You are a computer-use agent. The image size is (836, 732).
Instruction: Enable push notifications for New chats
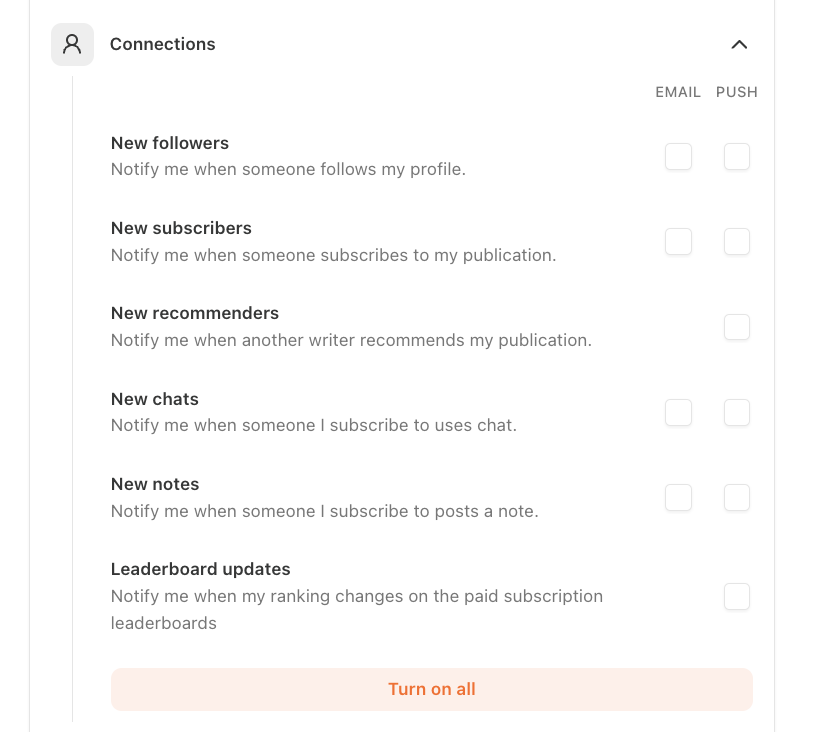pos(737,412)
